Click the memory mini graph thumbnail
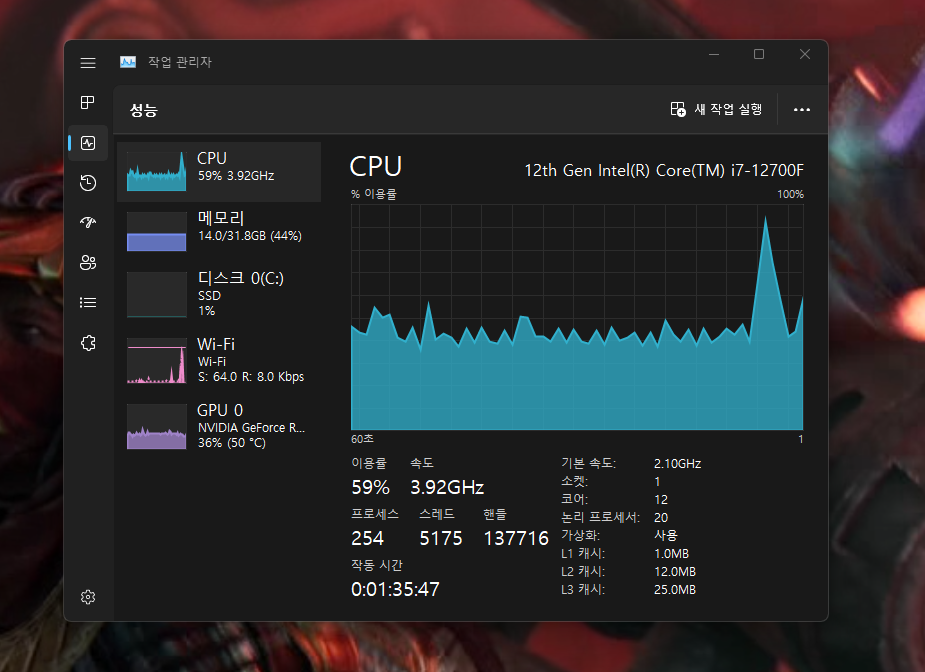The width and height of the screenshot is (925, 672). [156, 231]
